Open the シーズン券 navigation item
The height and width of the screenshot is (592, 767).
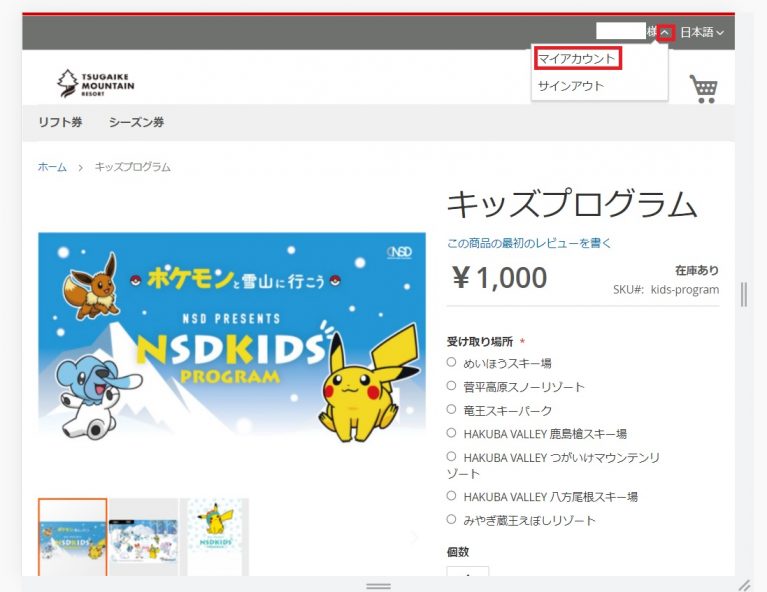coord(136,122)
